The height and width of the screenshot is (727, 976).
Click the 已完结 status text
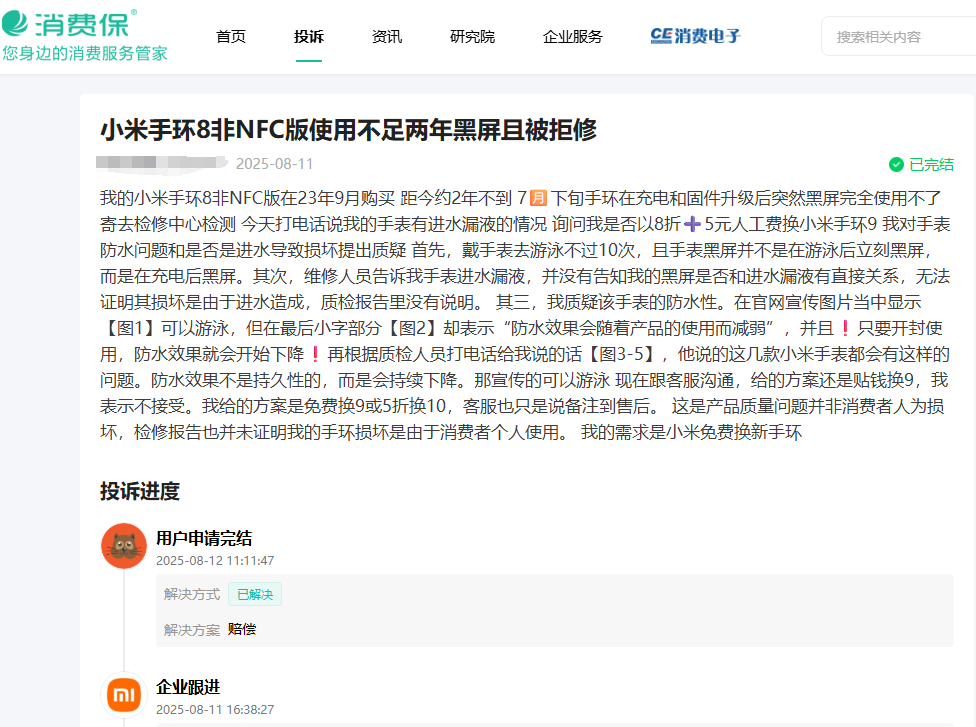931,164
